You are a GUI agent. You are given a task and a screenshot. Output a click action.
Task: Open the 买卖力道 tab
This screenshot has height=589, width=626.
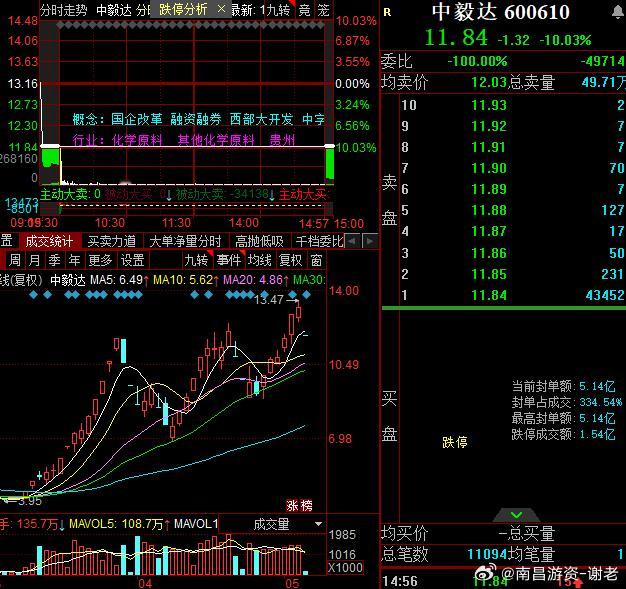coord(112,241)
